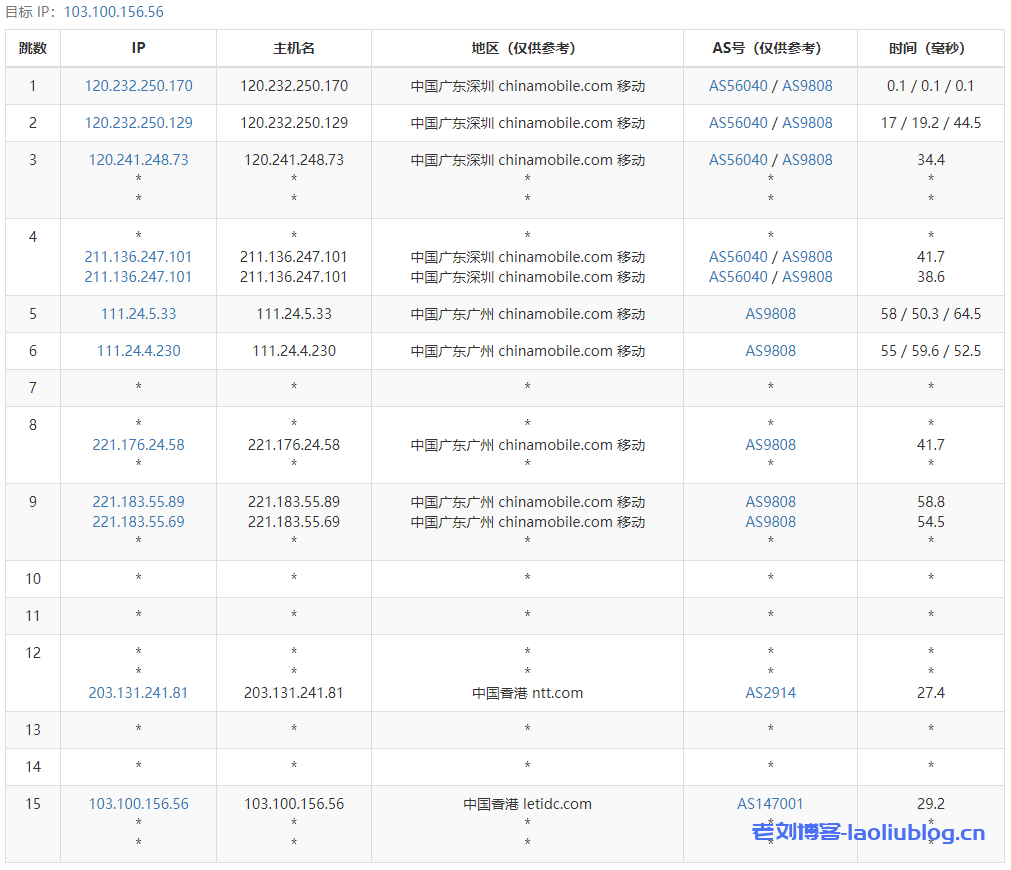Click the AS9808 link in hop 2 row
The width and height of the screenshot is (1011, 870).
(x=807, y=123)
